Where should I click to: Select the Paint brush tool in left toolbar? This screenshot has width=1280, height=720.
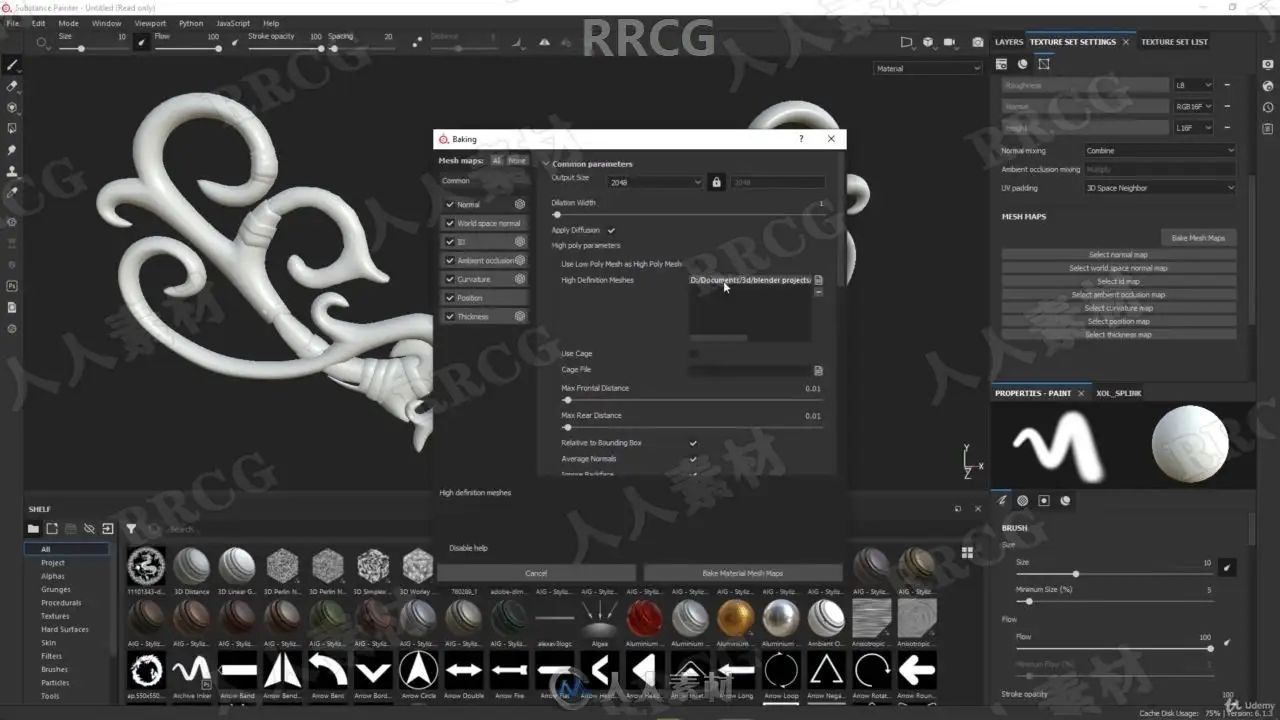coord(12,65)
